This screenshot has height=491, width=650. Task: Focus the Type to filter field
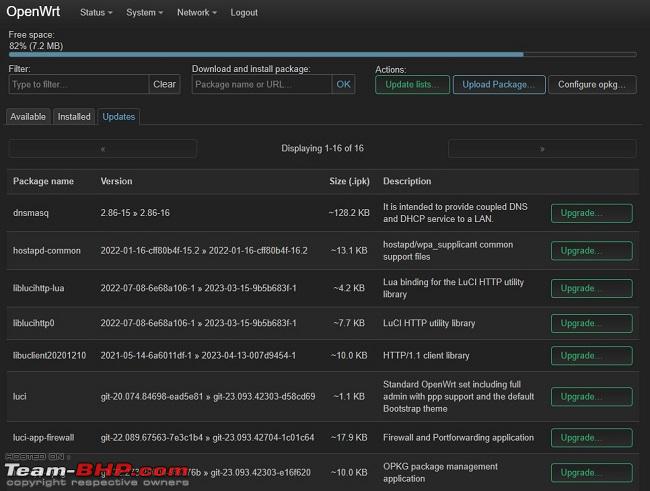pos(79,84)
